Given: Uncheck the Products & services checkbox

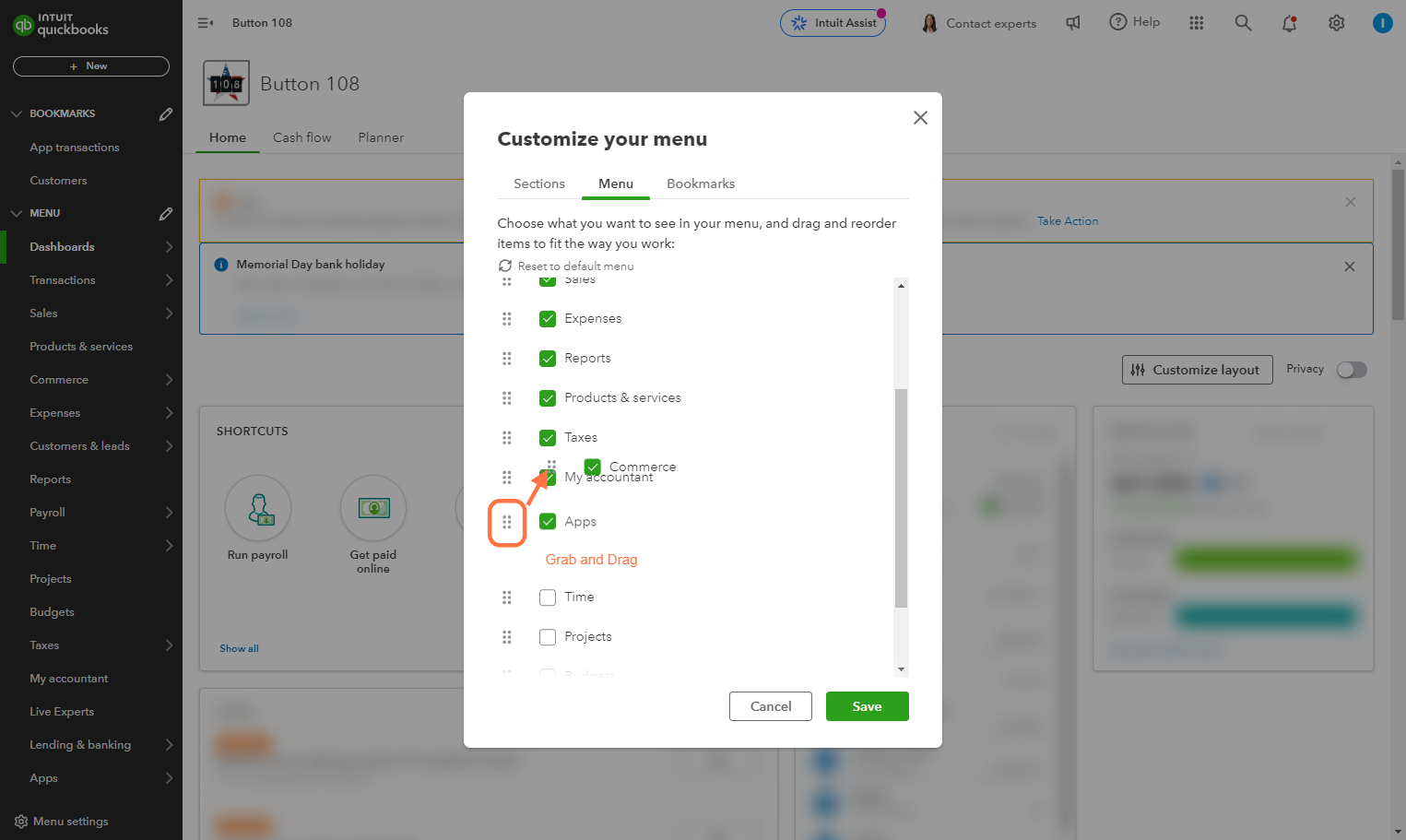Looking at the screenshot, I should click(x=548, y=398).
